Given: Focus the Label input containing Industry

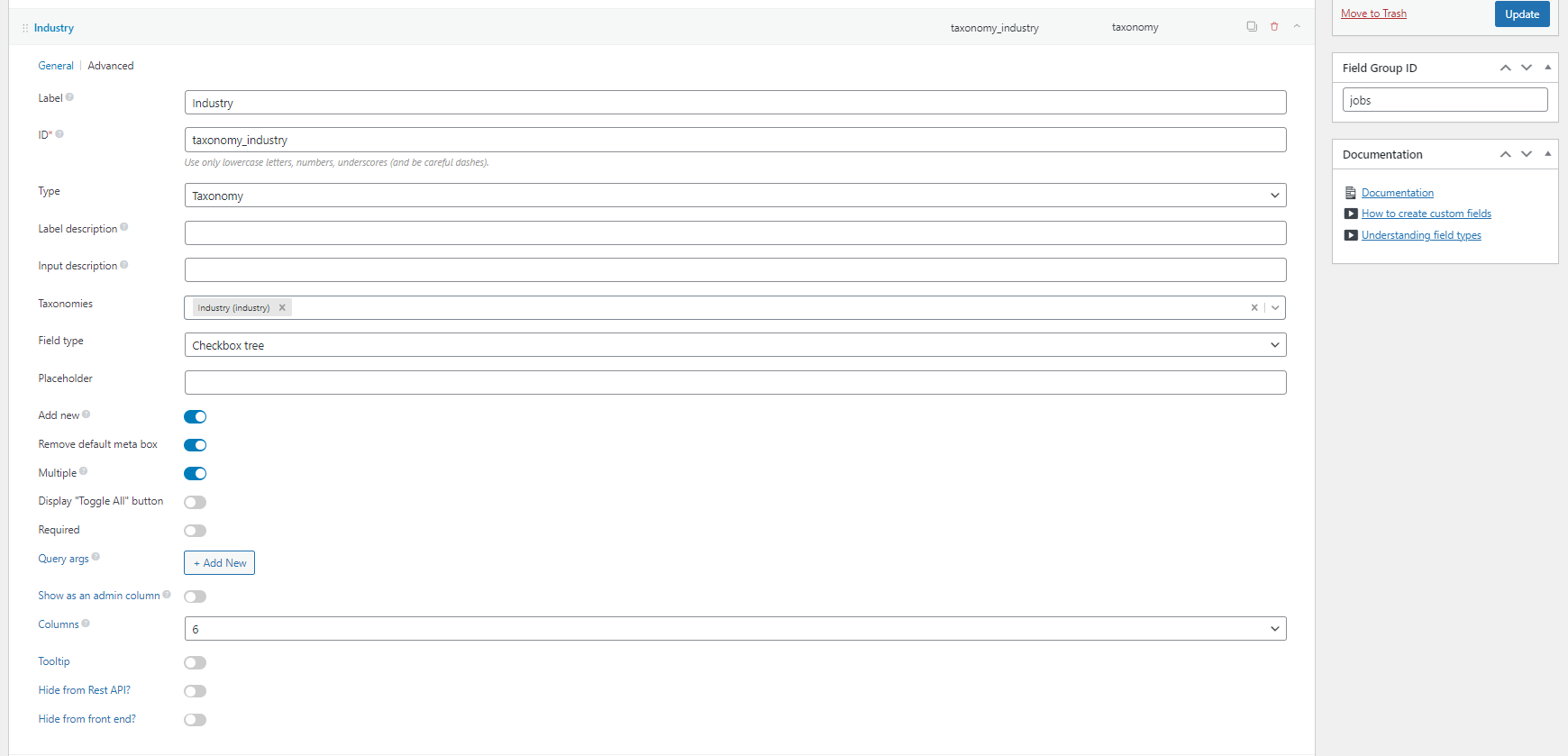Looking at the screenshot, I should pyautogui.click(x=735, y=103).
